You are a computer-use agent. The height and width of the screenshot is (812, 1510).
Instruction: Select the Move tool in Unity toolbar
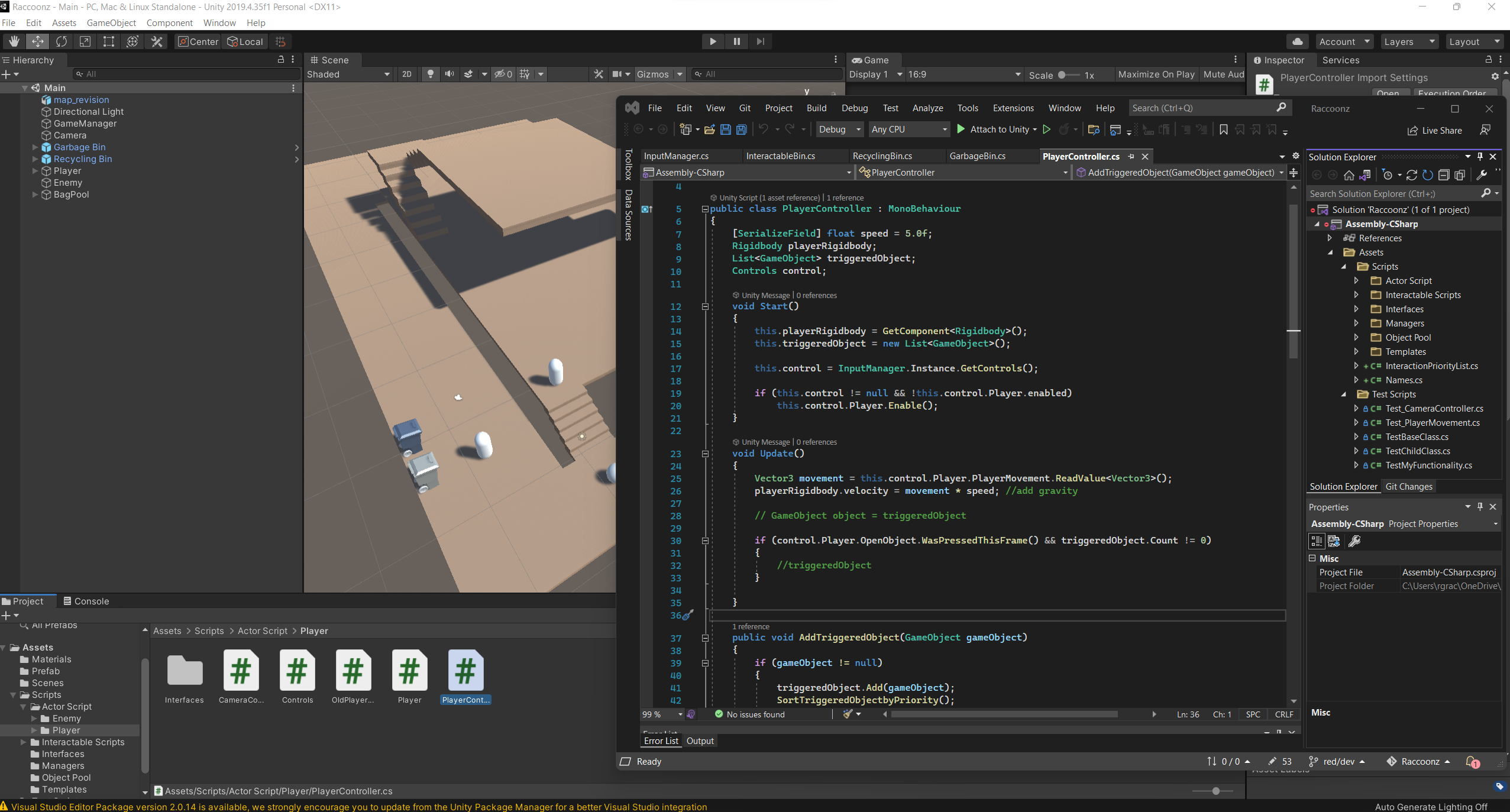(x=37, y=41)
